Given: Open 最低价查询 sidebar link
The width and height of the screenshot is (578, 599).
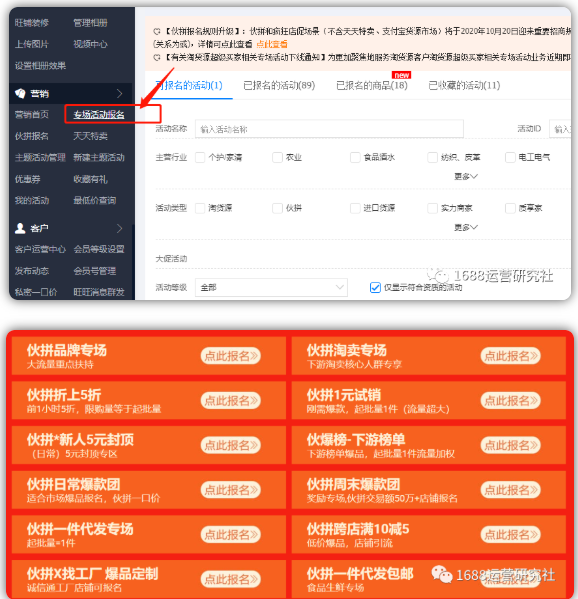Looking at the screenshot, I should coord(95,200).
